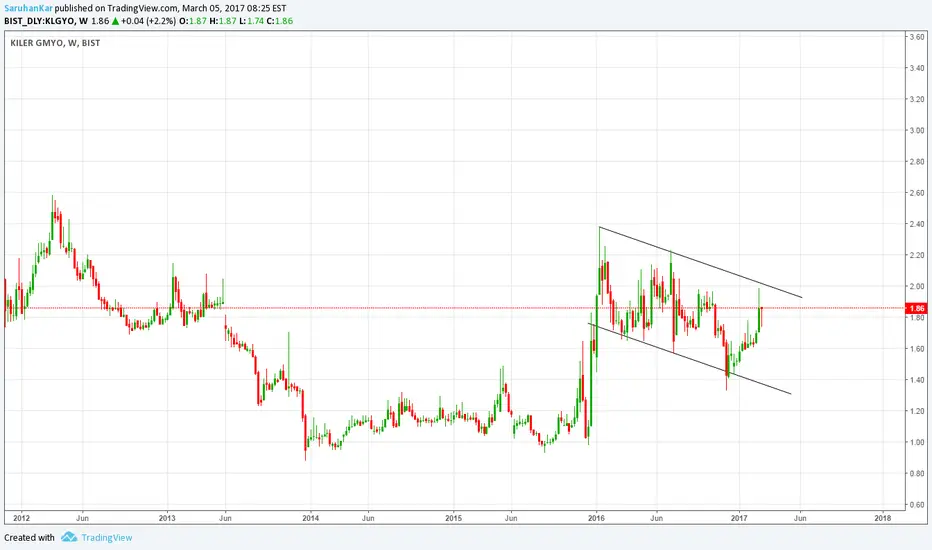The height and width of the screenshot is (550, 932).
Task: Click the 2018 label on time axis
Action: point(883,518)
